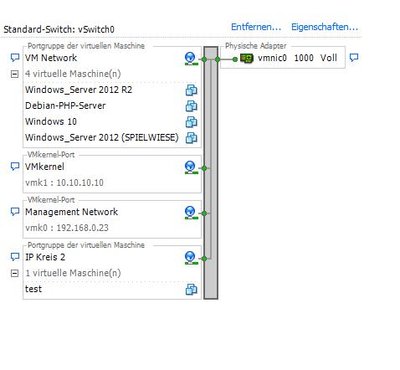The image size is (400, 370).
Task: Click the globe icon for VMkernel port
Action: [x=191, y=167]
